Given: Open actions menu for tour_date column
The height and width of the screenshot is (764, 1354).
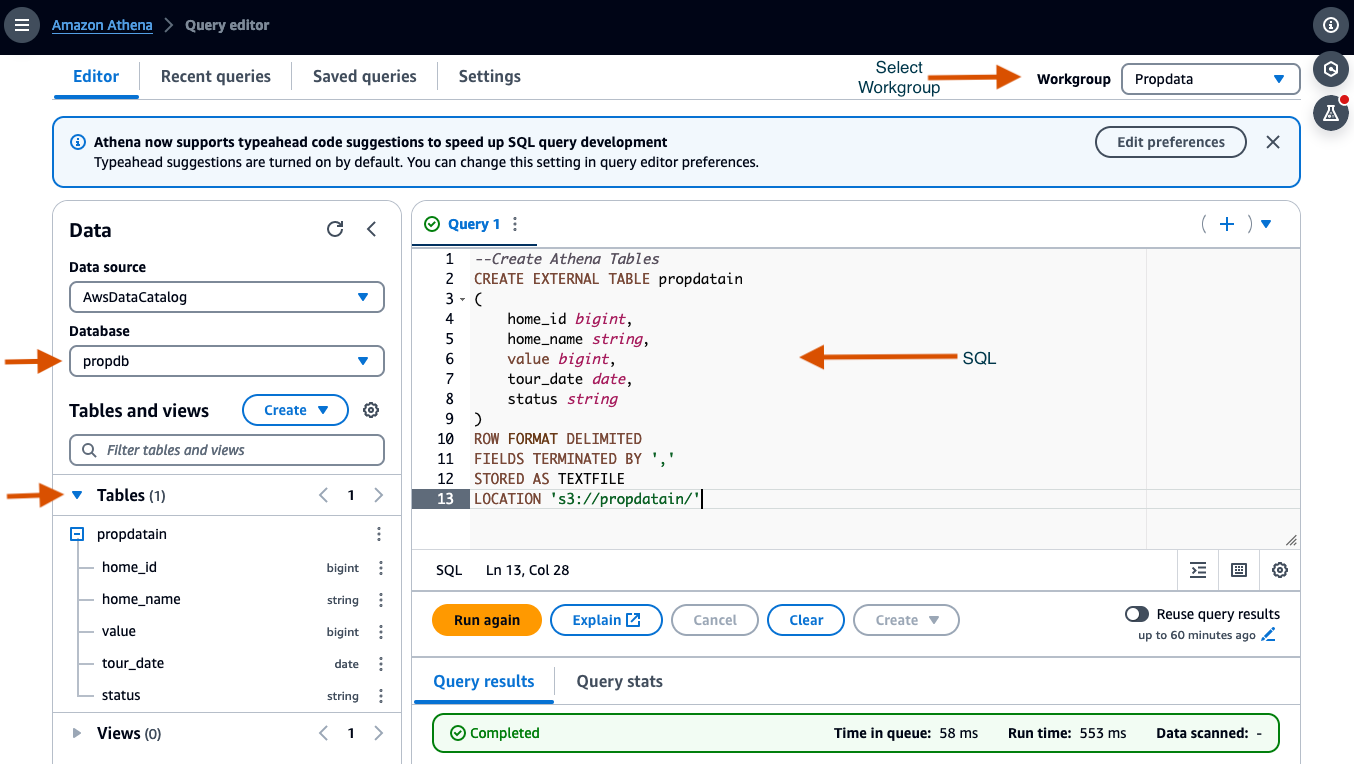Looking at the screenshot, I should (381, 664).
